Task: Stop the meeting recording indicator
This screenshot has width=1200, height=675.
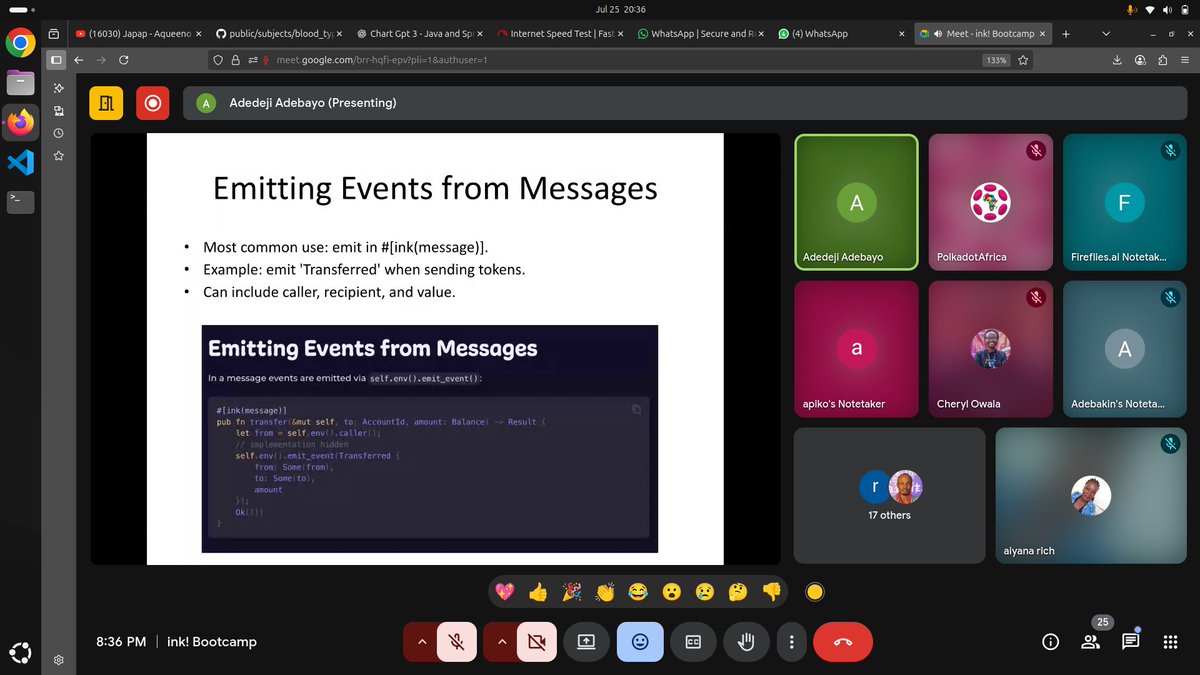Action: (152, 103)
